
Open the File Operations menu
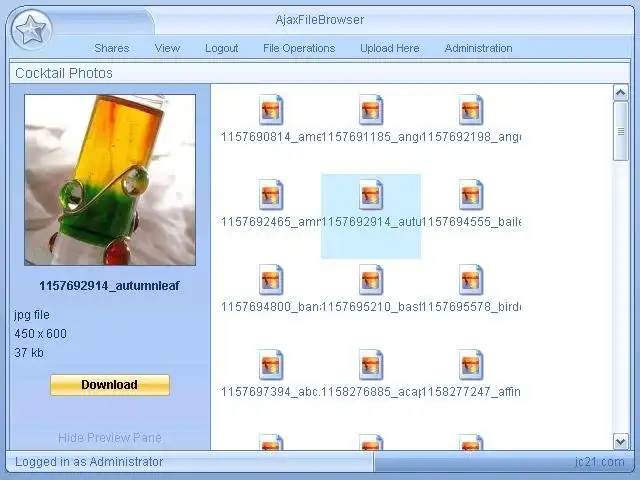point(299,48)
